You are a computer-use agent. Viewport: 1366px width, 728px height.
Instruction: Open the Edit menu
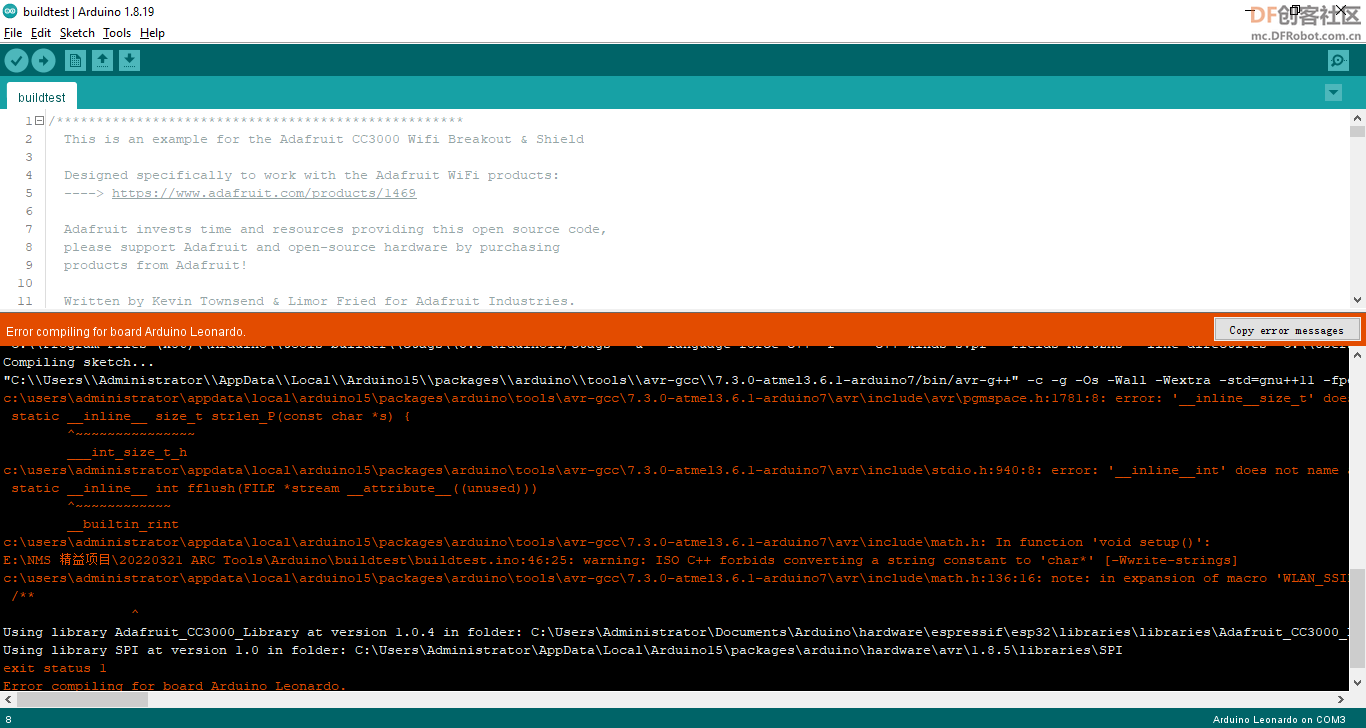tap(41, 33)
